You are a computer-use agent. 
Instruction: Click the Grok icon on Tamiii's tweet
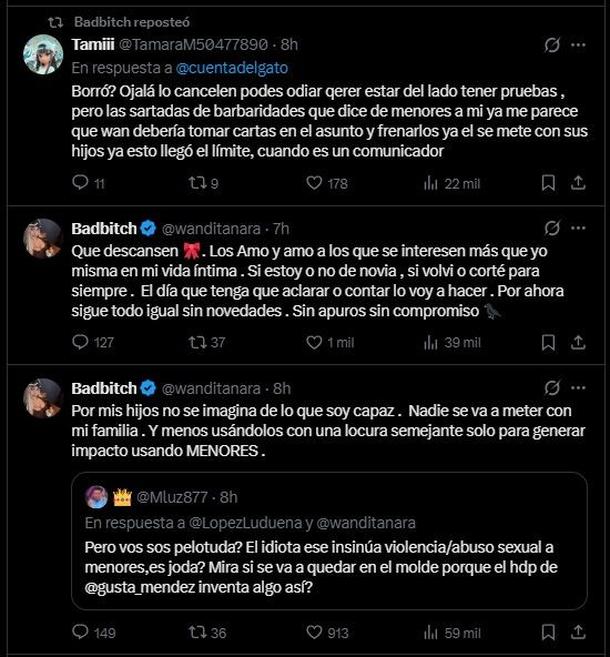point(551,45)
